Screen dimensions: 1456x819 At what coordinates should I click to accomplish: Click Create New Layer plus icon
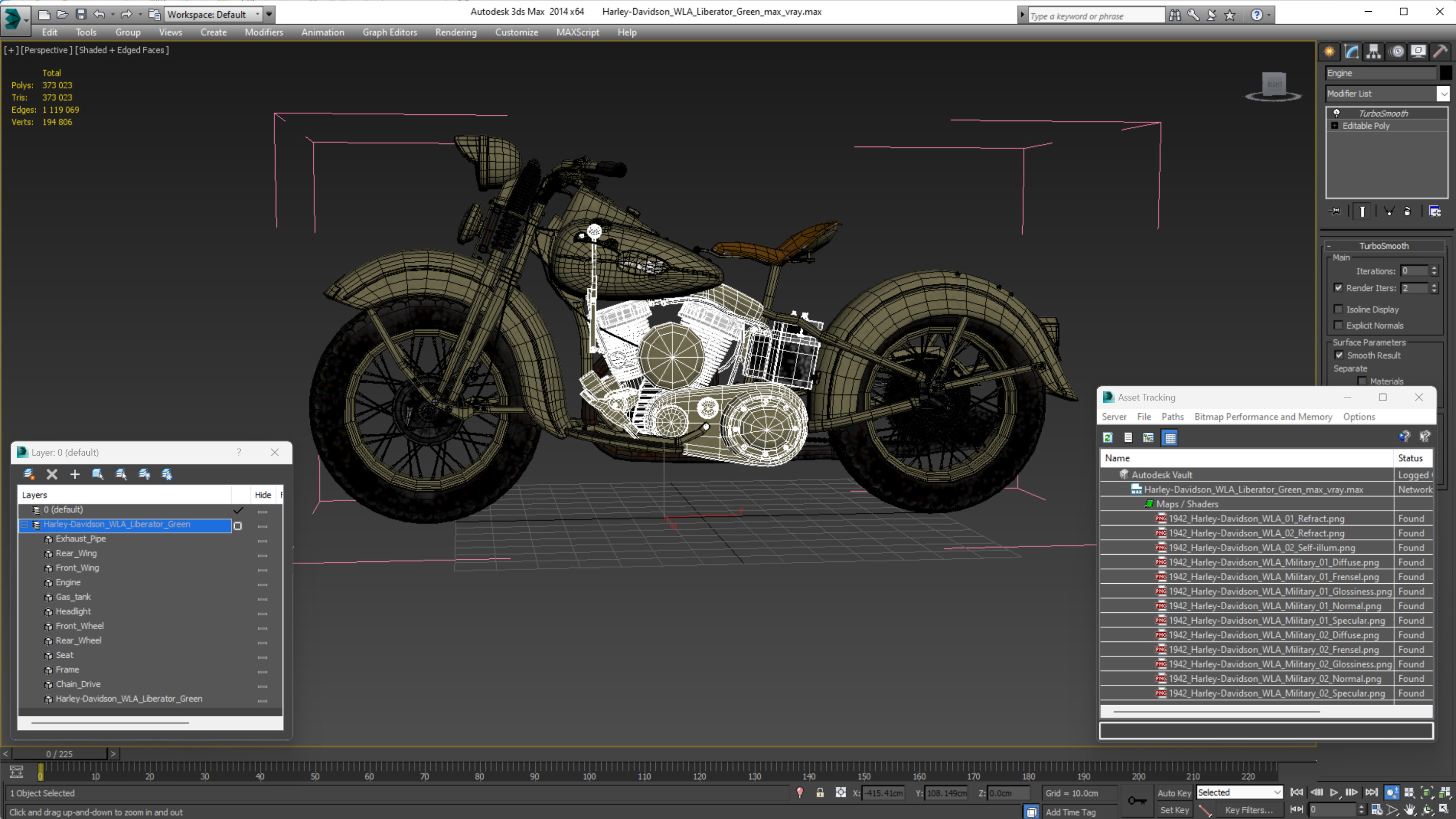(75, 474)
